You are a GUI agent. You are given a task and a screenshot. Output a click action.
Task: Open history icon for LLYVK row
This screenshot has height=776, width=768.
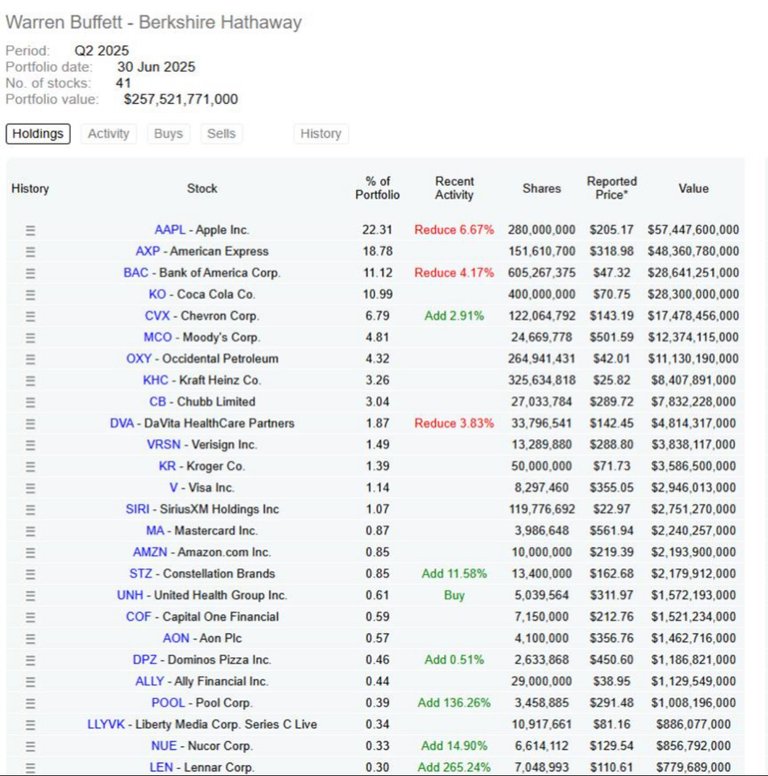(30, 725)
